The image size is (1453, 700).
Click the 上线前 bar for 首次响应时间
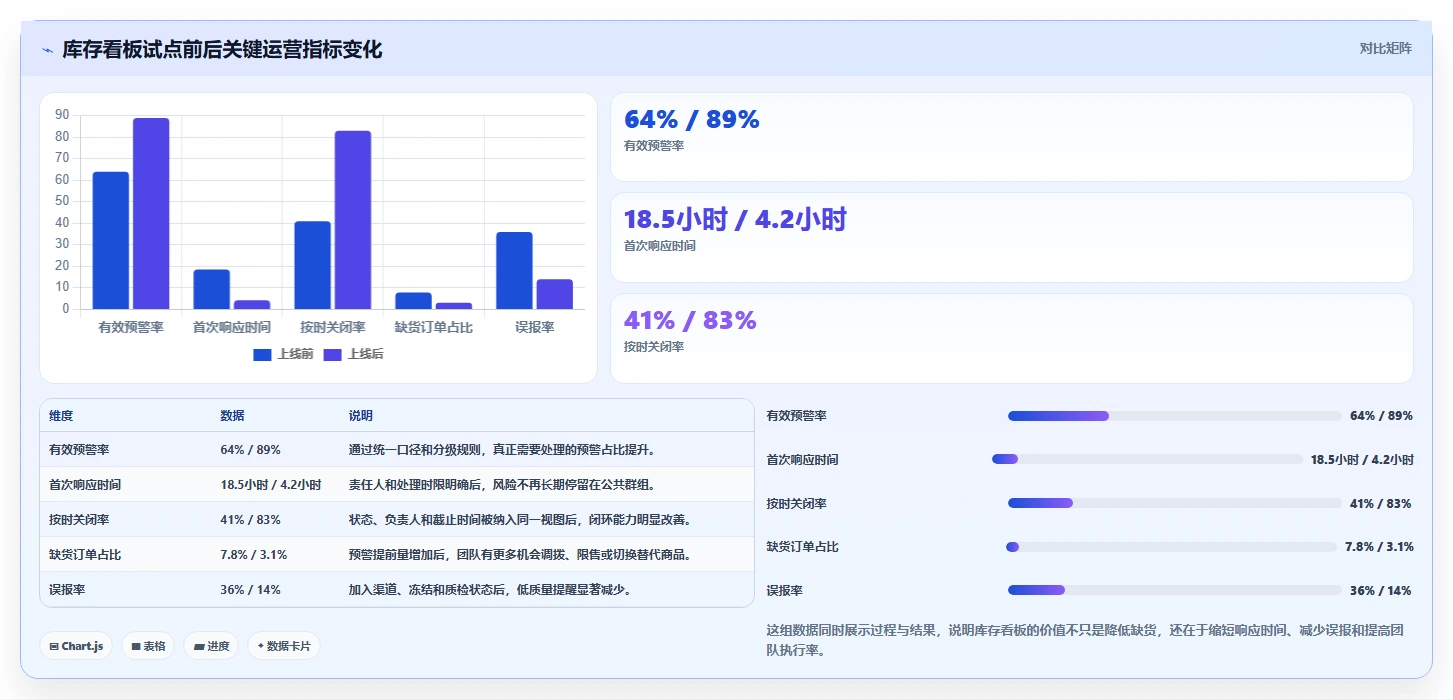point(212,289)
